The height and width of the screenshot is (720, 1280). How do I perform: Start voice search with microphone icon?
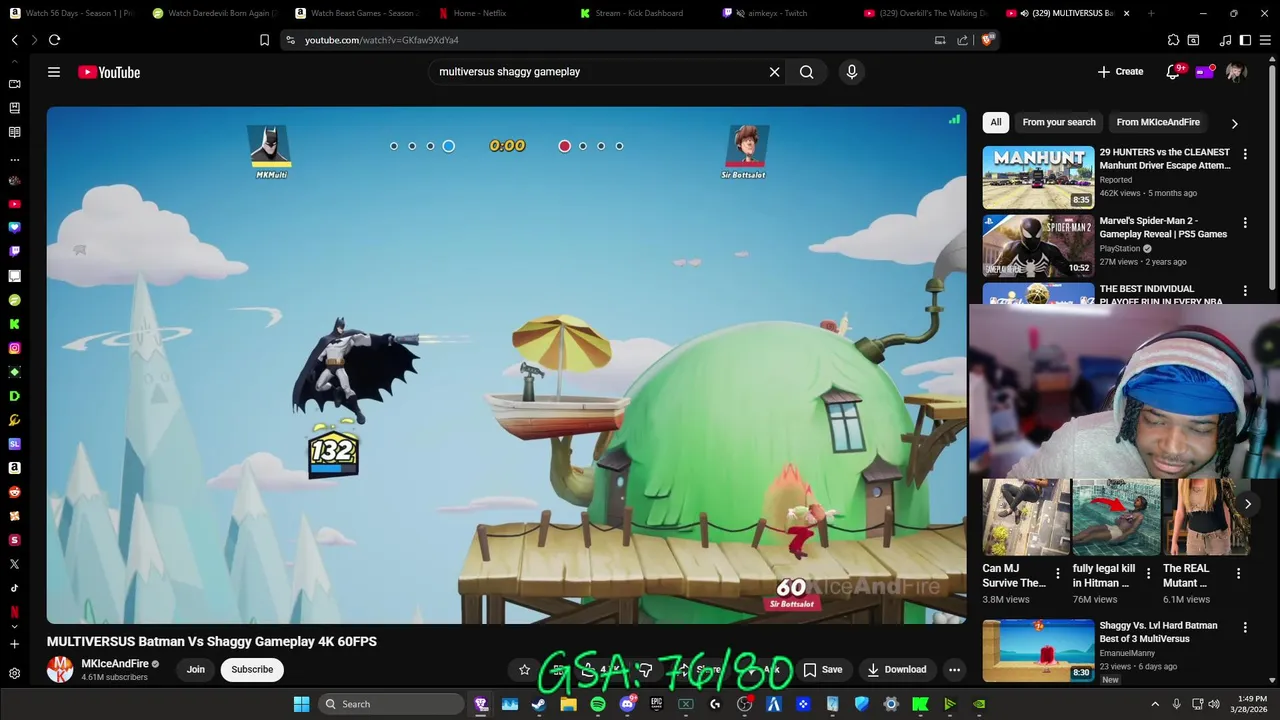click(852, 72)
